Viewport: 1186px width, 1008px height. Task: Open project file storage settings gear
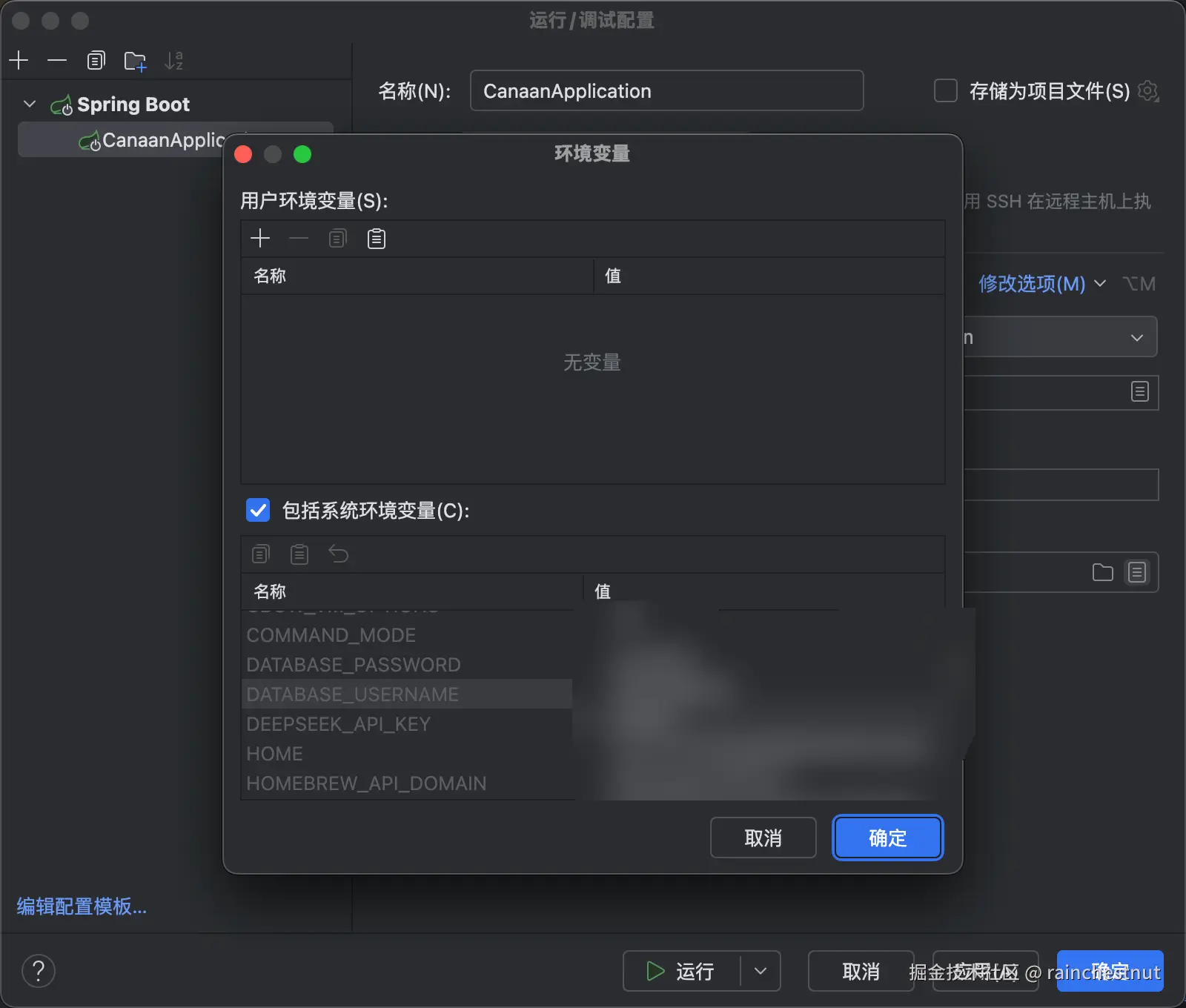[x=1148, y=90]
